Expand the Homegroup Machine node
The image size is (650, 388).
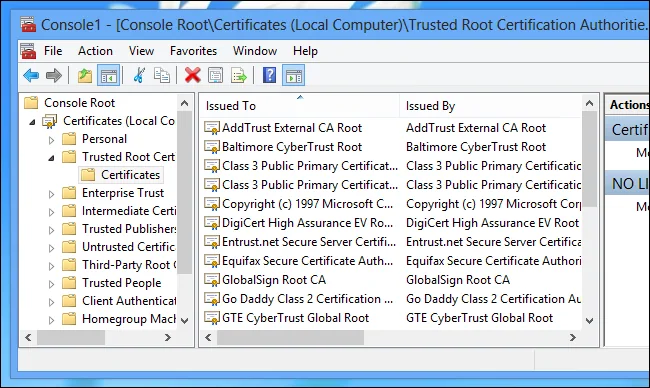[51, 320]
